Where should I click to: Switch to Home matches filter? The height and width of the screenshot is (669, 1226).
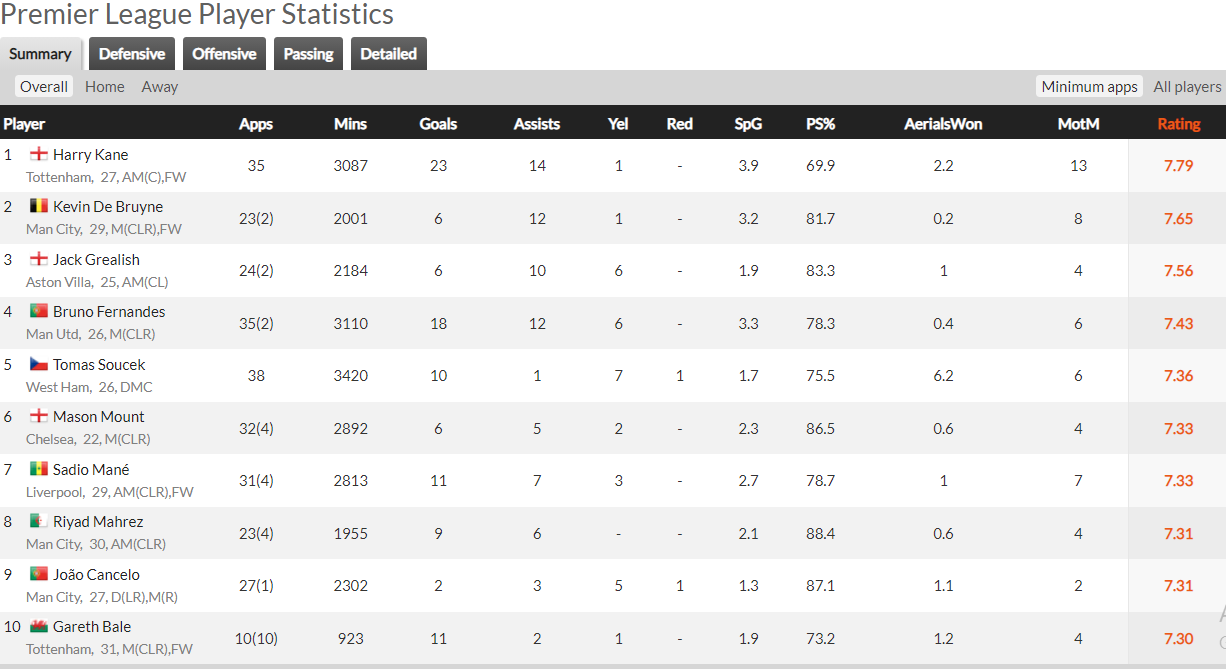[x=105, y=87]
